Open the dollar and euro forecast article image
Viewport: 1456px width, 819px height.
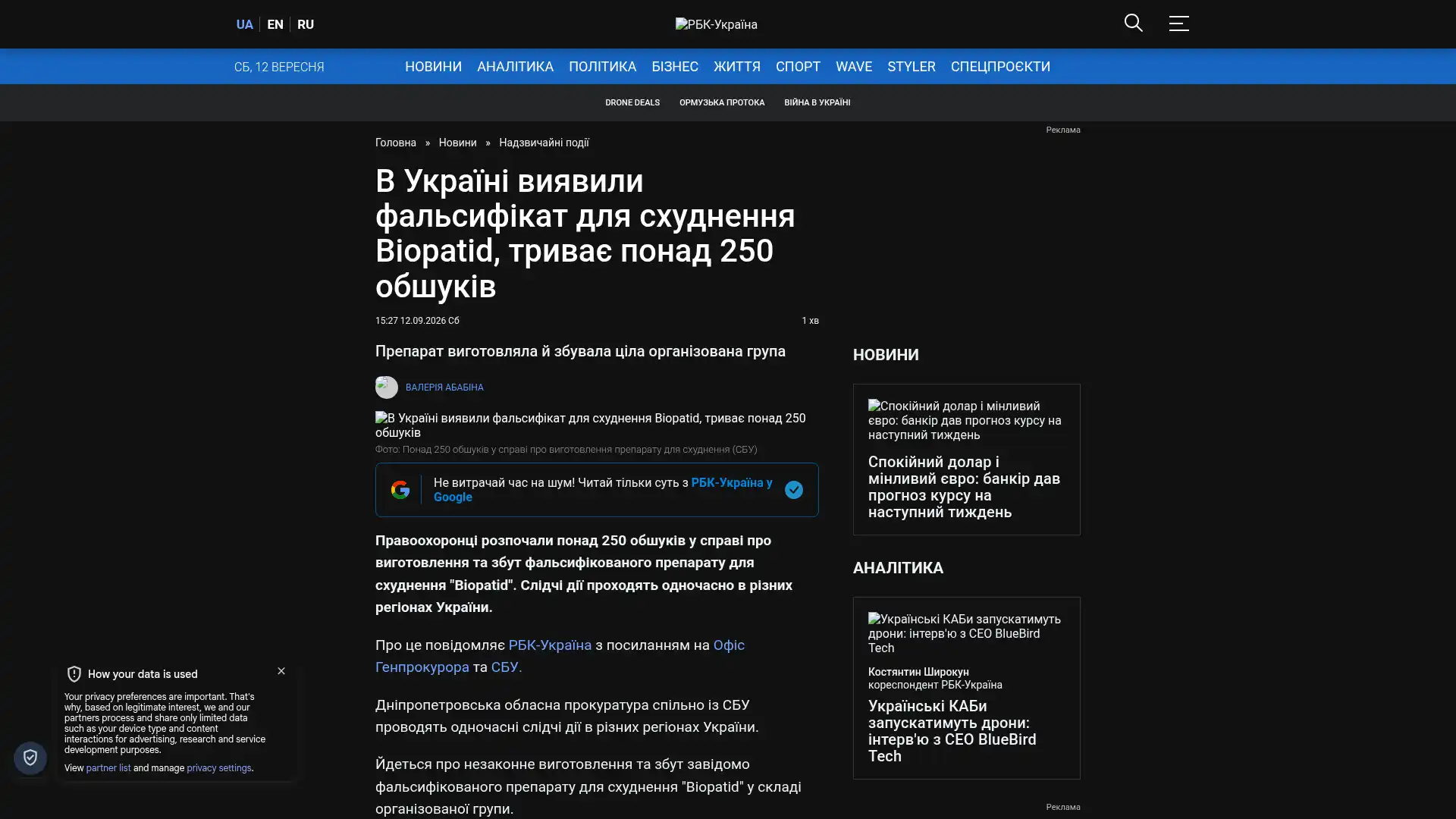point(966,420)
